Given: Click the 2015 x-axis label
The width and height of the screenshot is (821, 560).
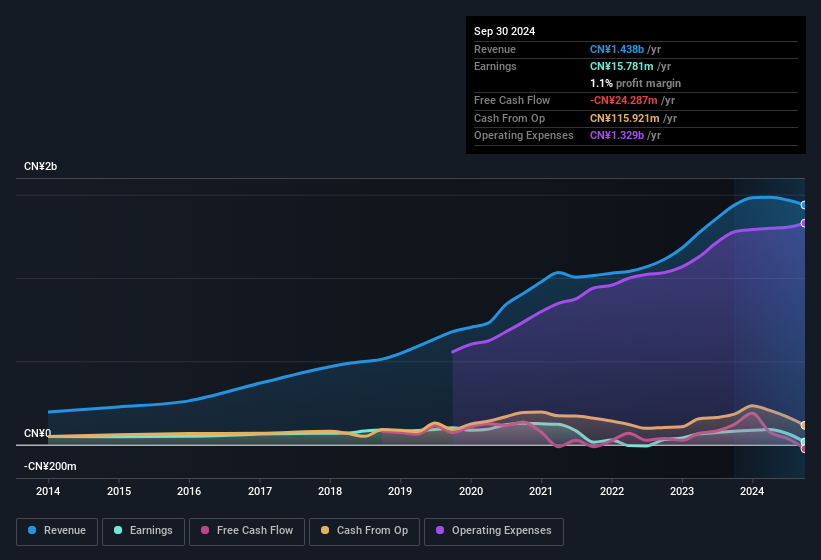Looking at the screenshot, I should (x=119, y=491).
